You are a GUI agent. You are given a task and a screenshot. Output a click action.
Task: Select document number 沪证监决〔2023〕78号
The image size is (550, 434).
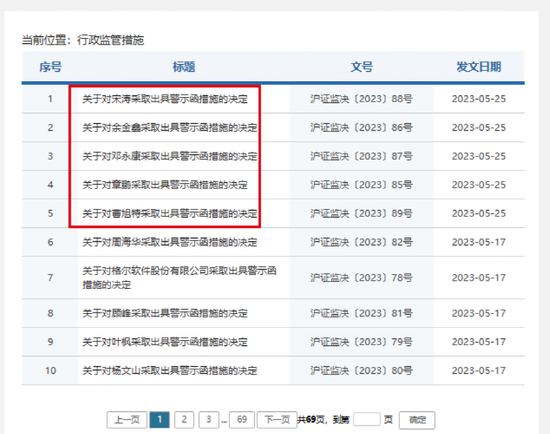click(361, 278)
